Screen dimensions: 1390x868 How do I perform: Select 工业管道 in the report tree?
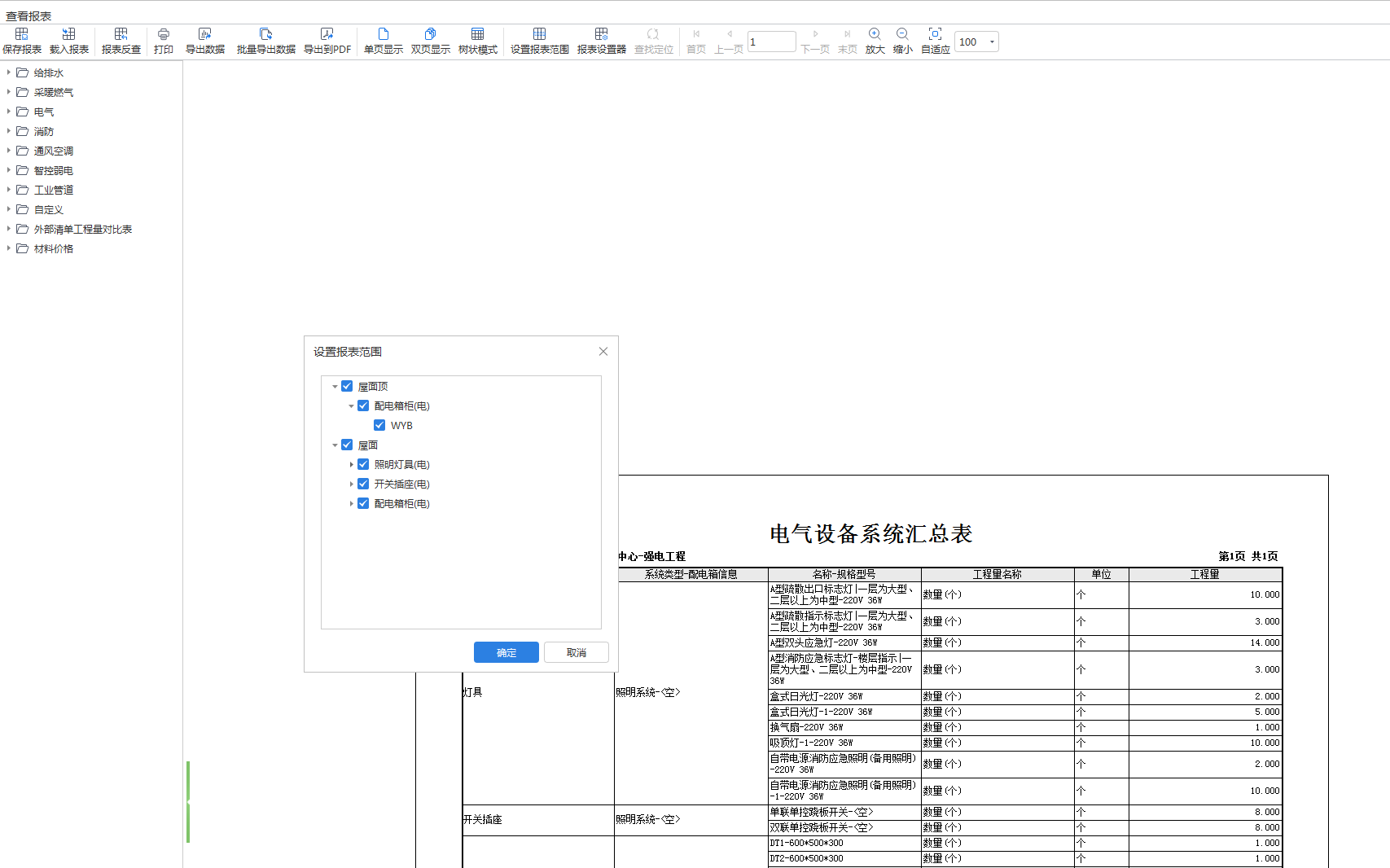pyautogui.click(x=54, y=190)
